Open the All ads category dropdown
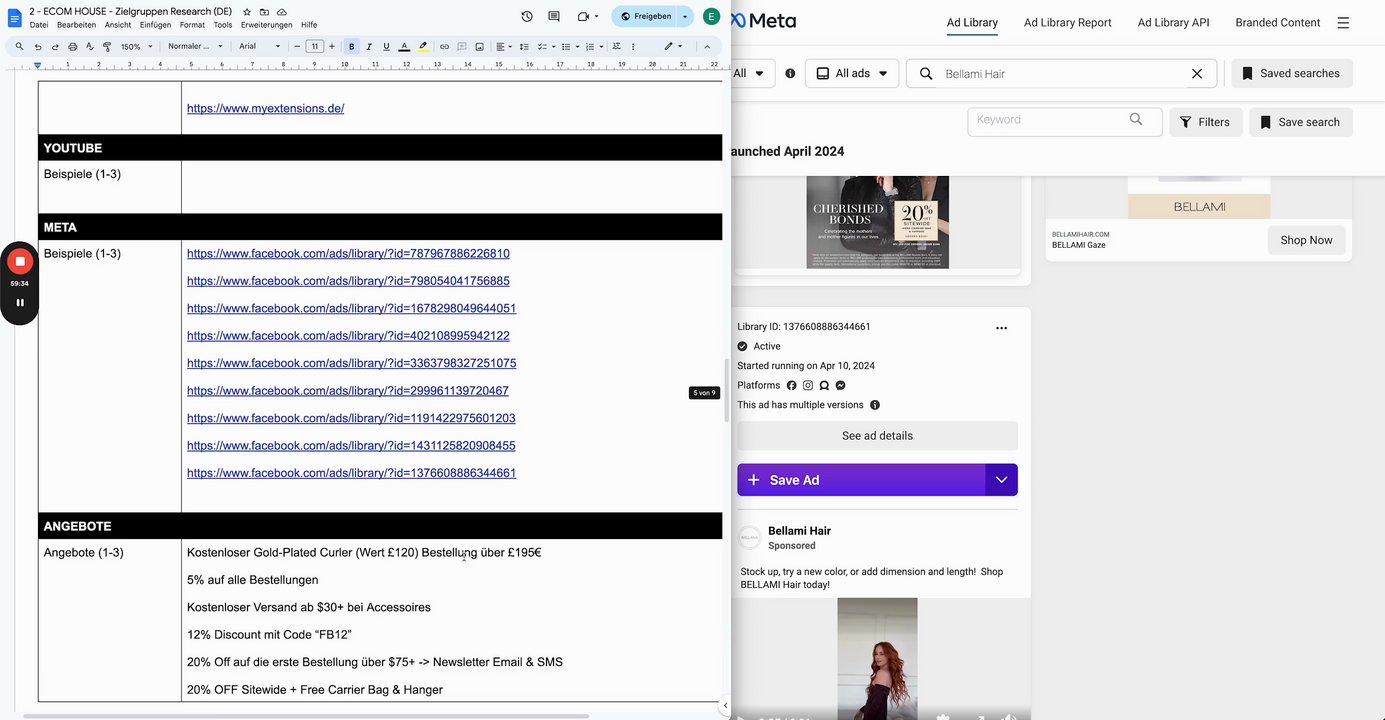The height and width of the screenshot is (720, 1385). tap(852, 73)
